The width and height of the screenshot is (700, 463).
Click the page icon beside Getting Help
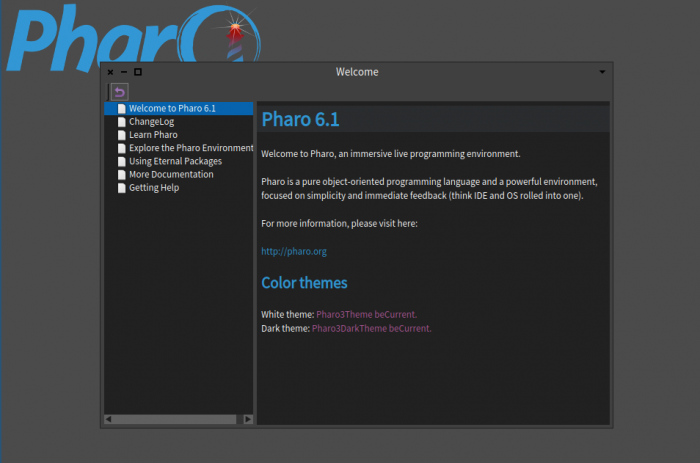click(121, 188)
